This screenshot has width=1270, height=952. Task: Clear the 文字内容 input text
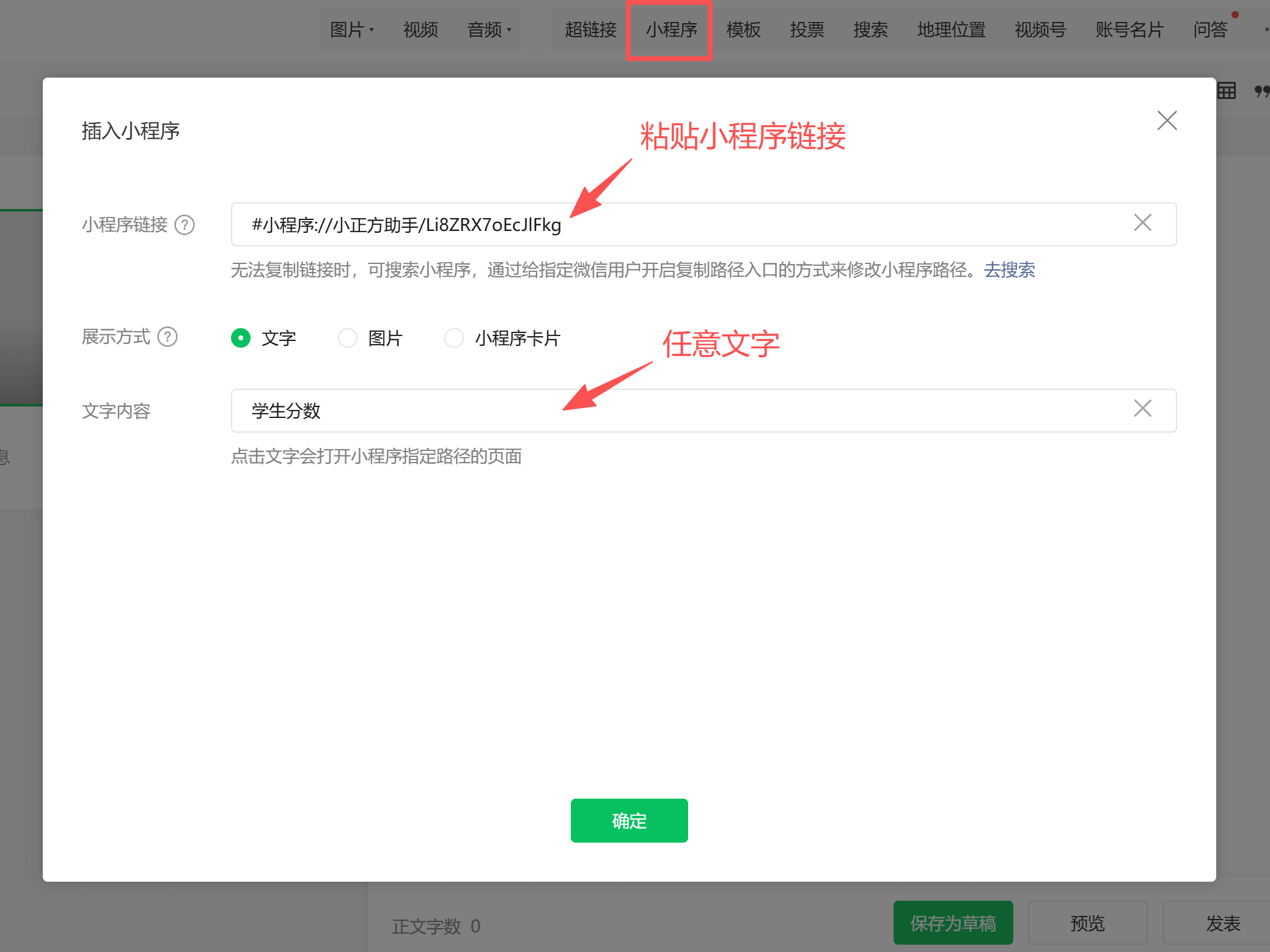(x=1142, y=409)
